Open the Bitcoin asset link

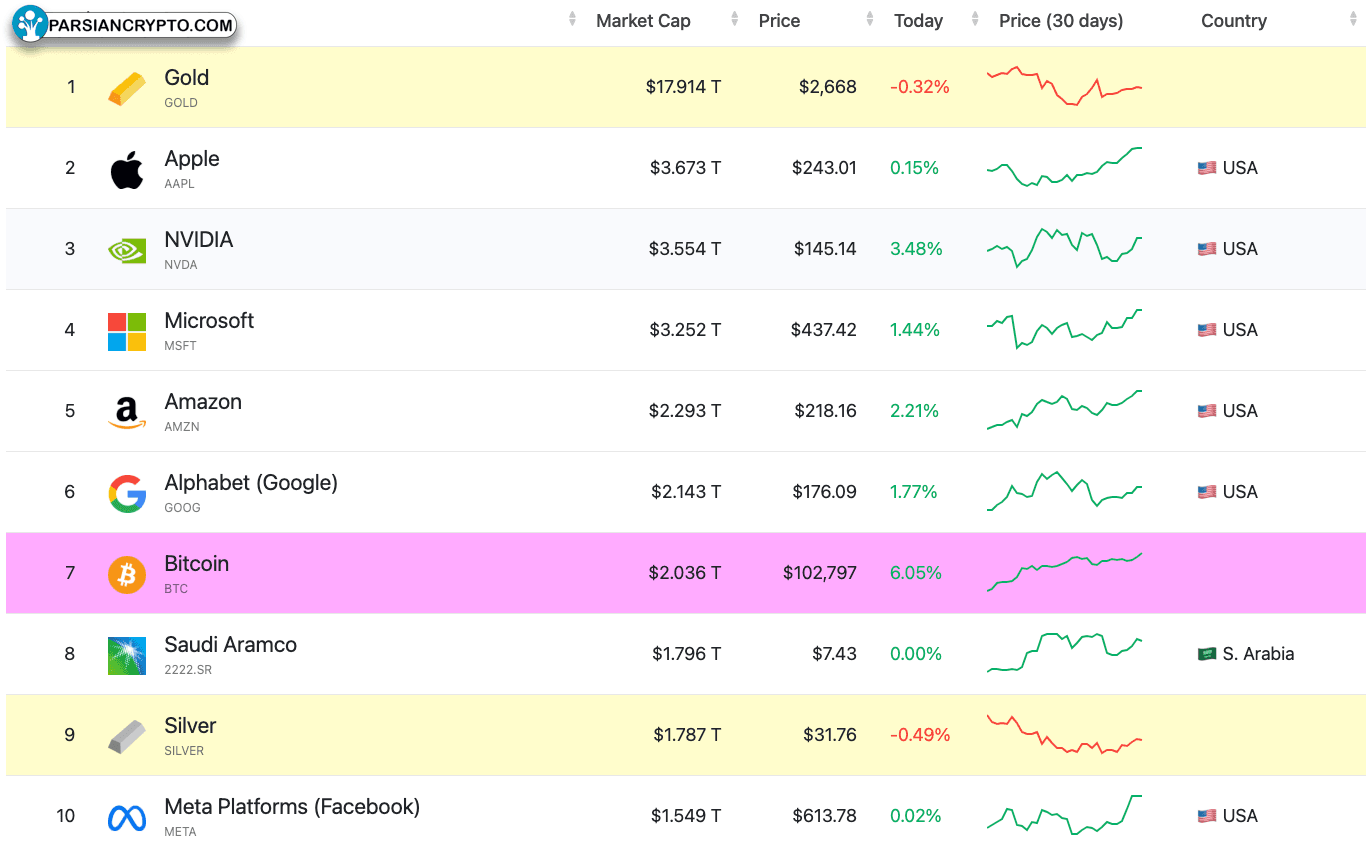pos(197,564)
